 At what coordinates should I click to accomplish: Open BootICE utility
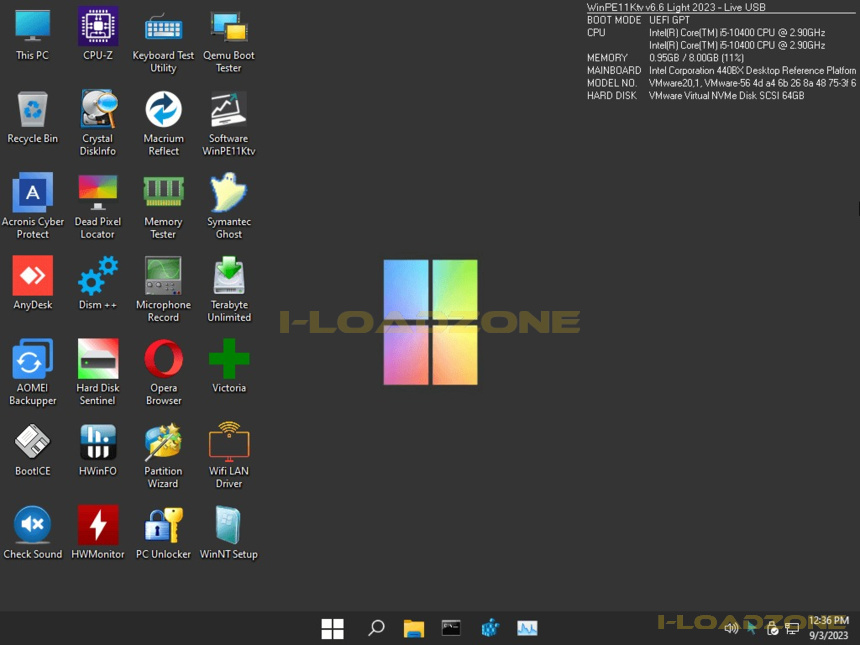pos(32,450)
